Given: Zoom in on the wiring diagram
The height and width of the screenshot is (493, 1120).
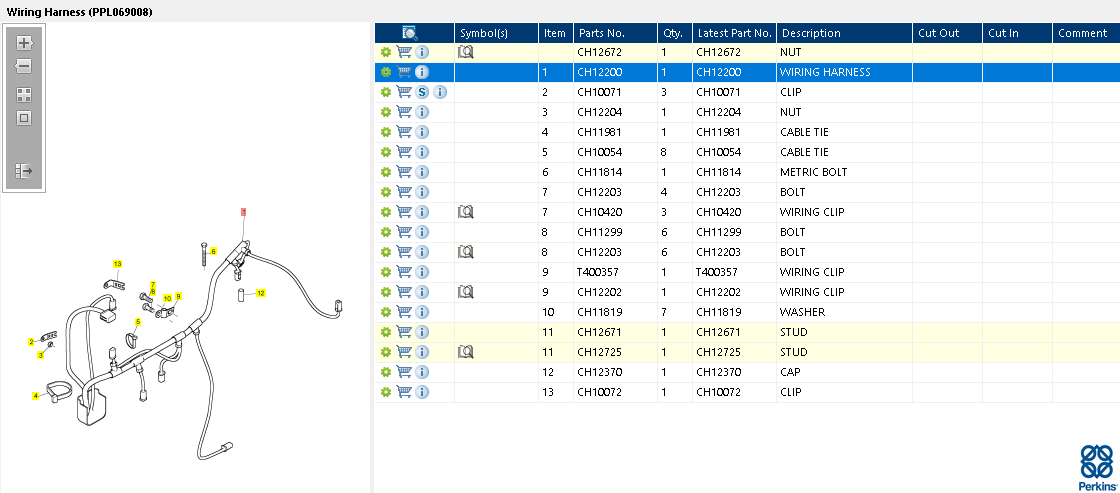Looking at the screenshot, I should [x=24, y=43].
